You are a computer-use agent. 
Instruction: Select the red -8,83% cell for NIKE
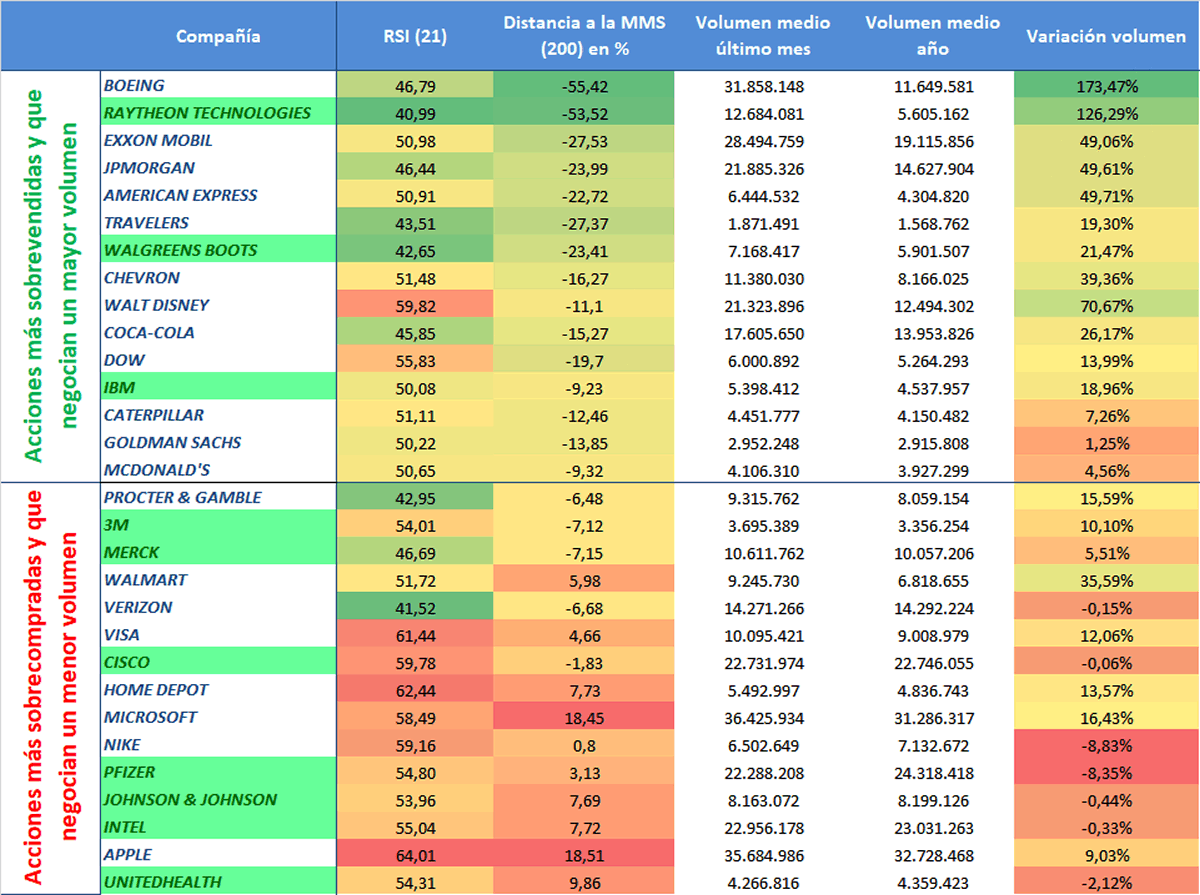click(x=1106, y=745)
